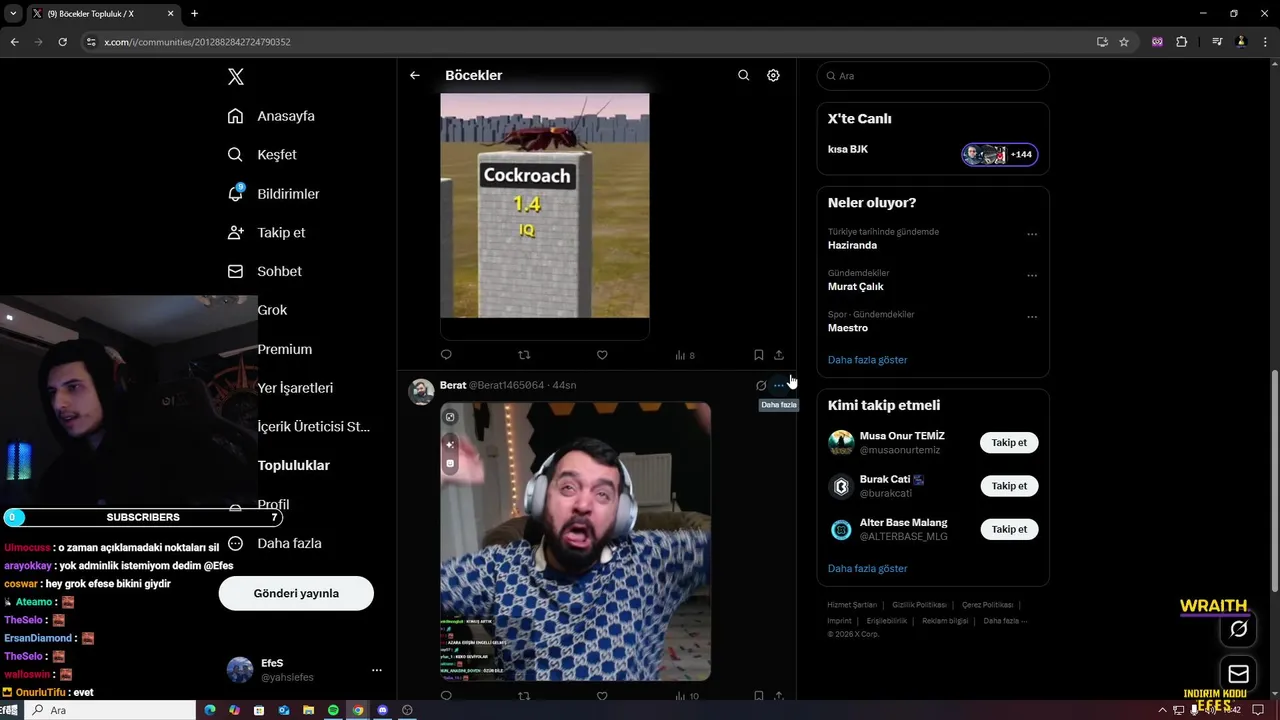Viewport: 1280px width, 720px height.
Task: Bookmark the Cockroach post
Action: point(759,355)
